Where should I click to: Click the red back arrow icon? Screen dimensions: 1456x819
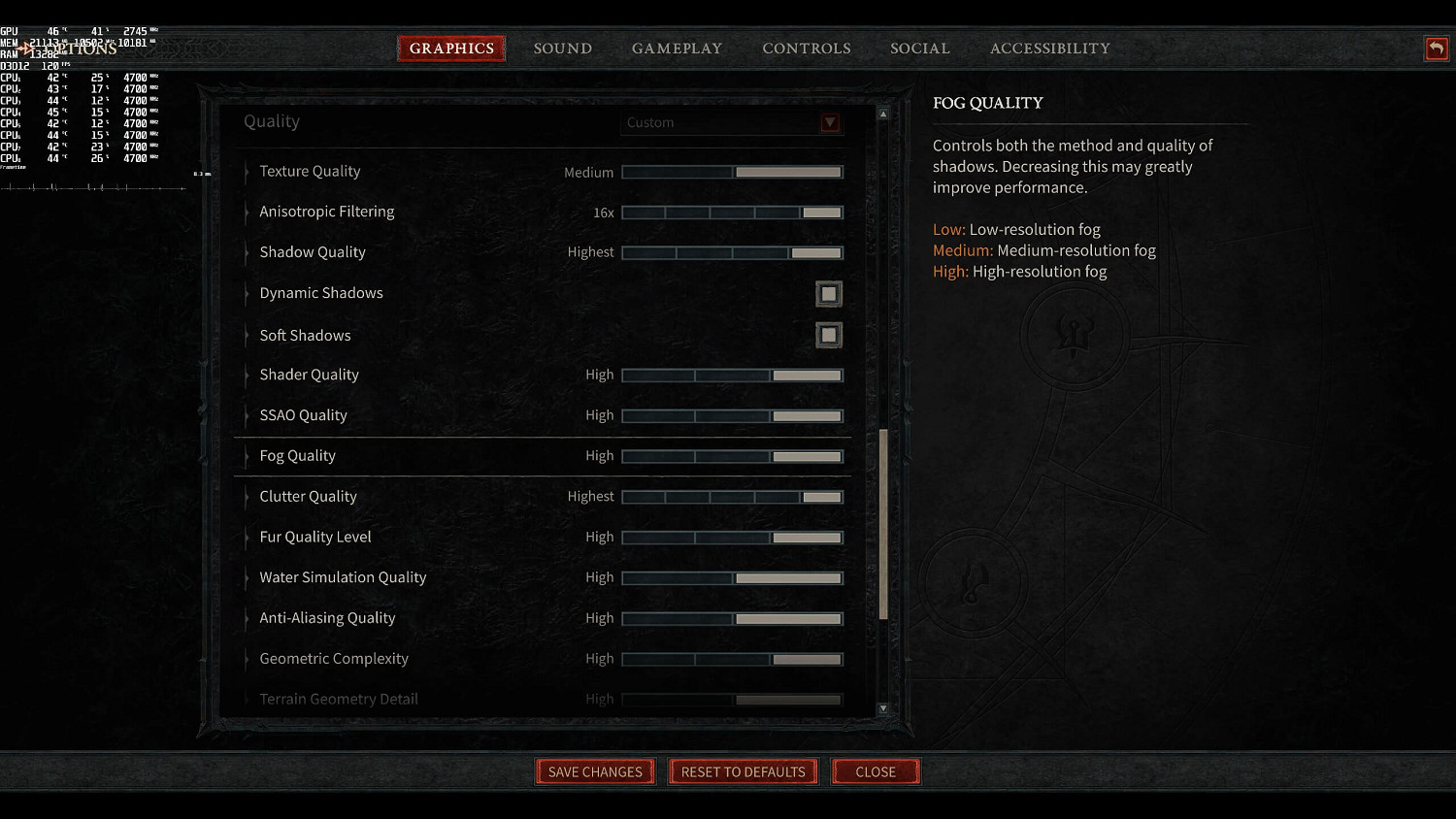coord(1437,49)
